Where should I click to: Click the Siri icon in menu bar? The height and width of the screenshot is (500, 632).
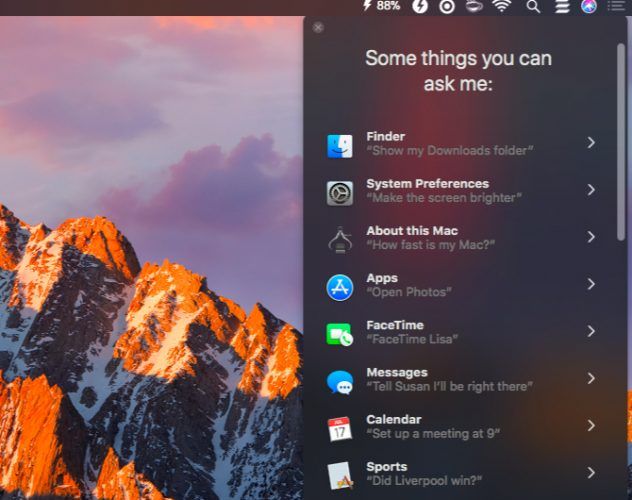tap(588, 6)
